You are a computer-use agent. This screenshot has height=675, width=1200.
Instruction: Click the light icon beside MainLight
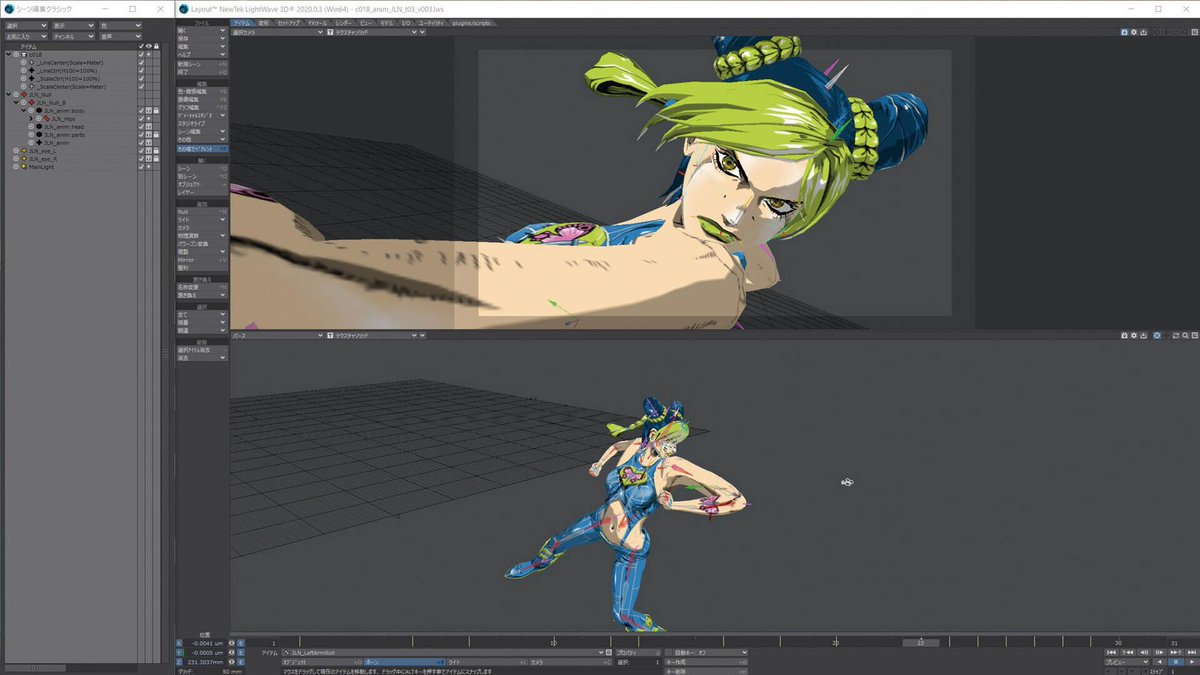[23, 167]
